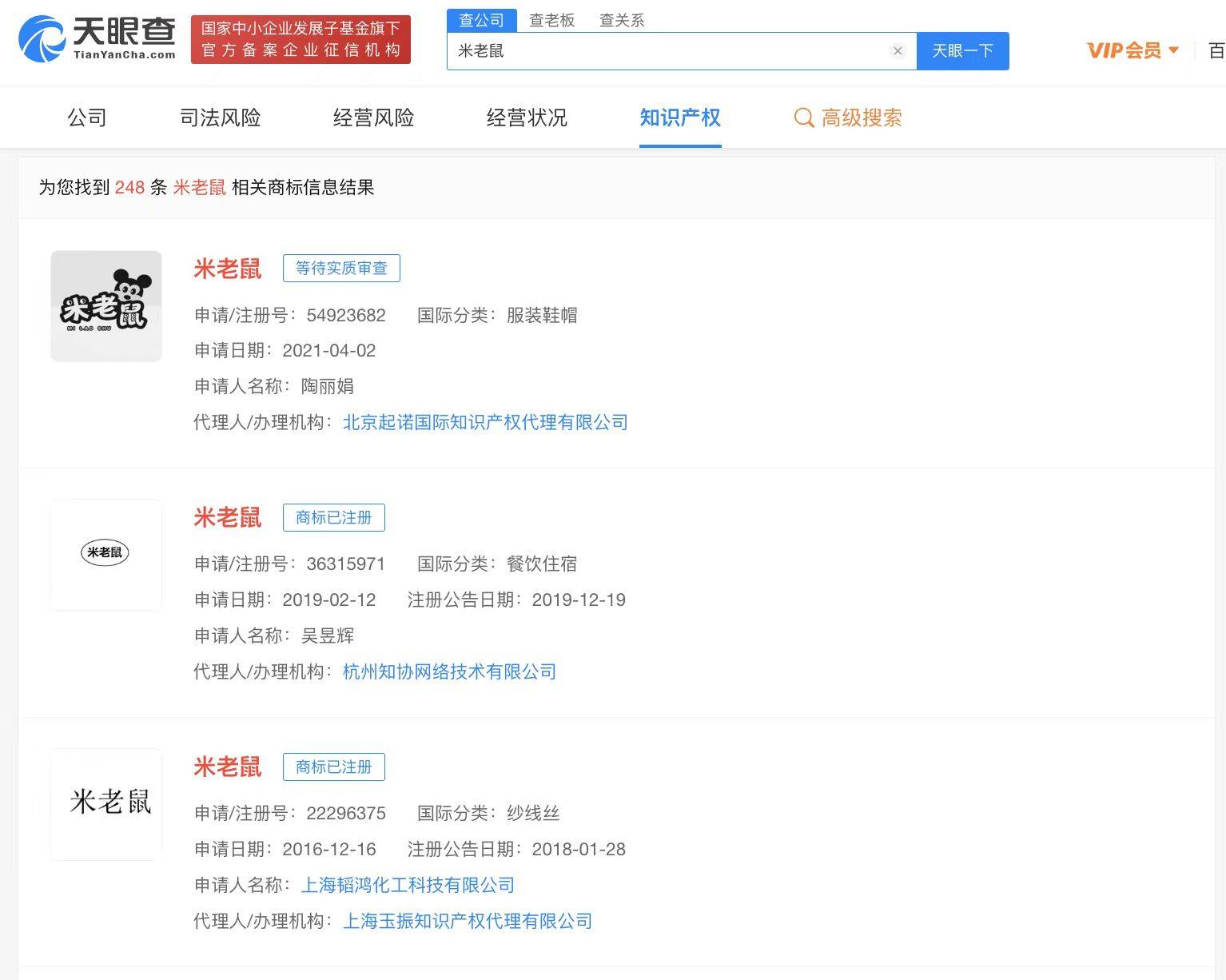This screenshot has height=980, width=1226.
Task: Click the registration number 54923682
Action: [346, 315]
